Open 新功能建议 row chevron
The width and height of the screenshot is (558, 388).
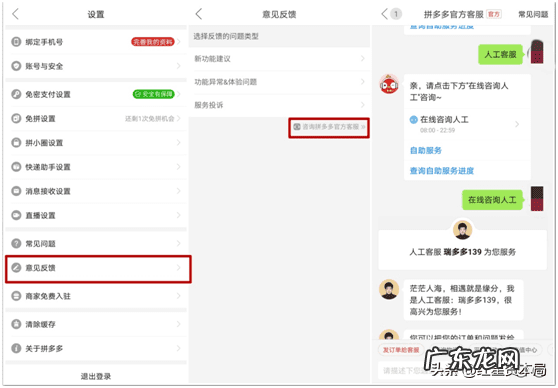pos(363,58)
